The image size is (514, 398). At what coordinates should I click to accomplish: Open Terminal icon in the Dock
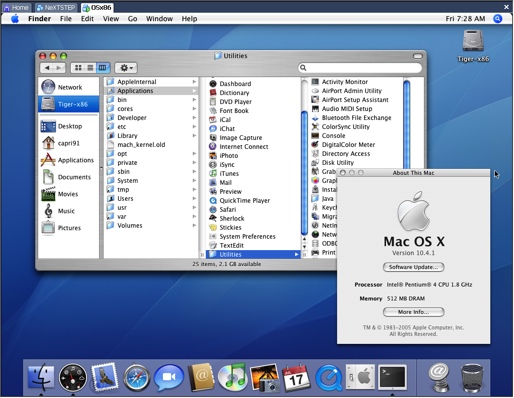tap(393, 377)
